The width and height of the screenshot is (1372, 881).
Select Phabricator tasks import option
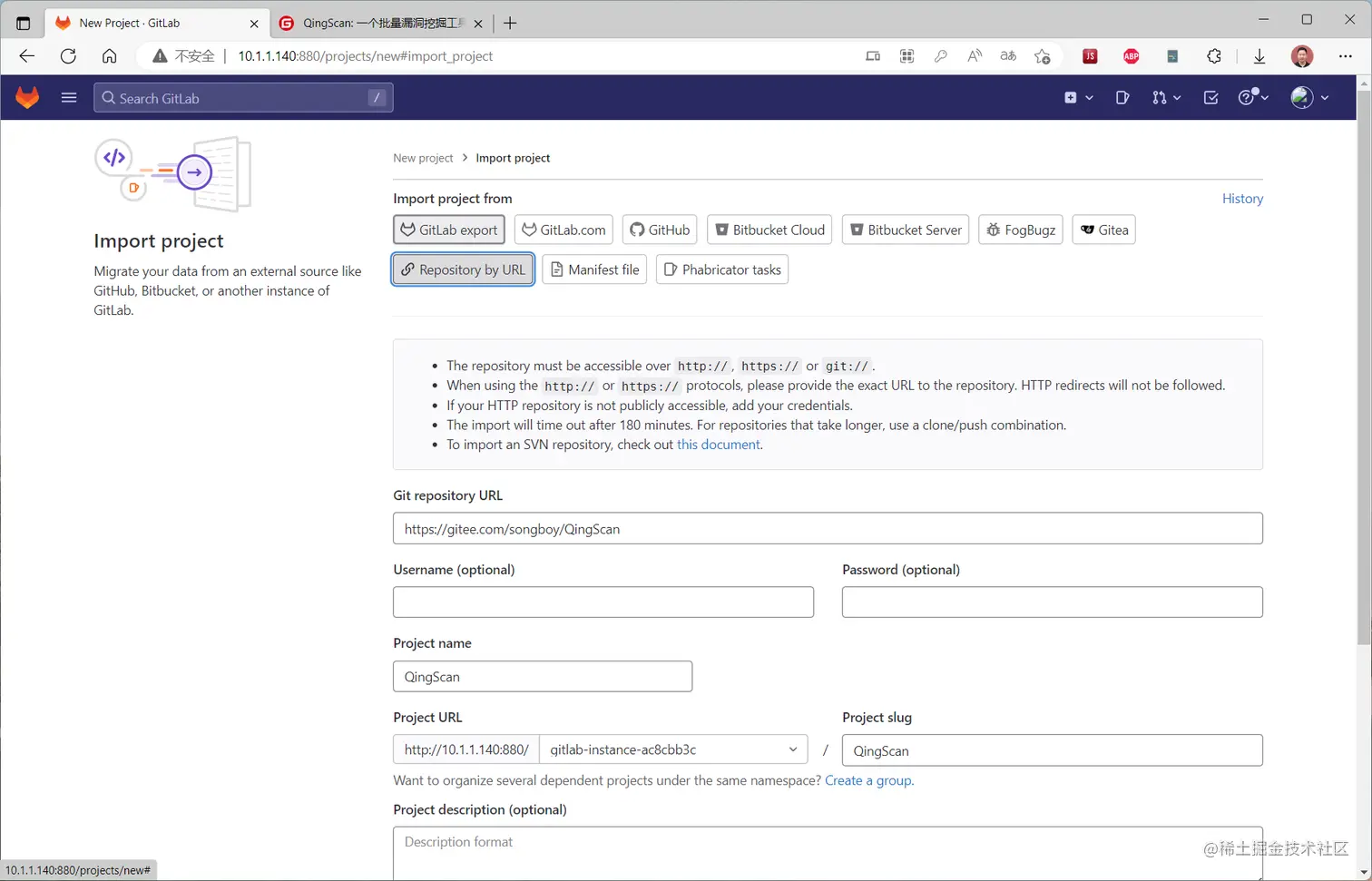722,269
